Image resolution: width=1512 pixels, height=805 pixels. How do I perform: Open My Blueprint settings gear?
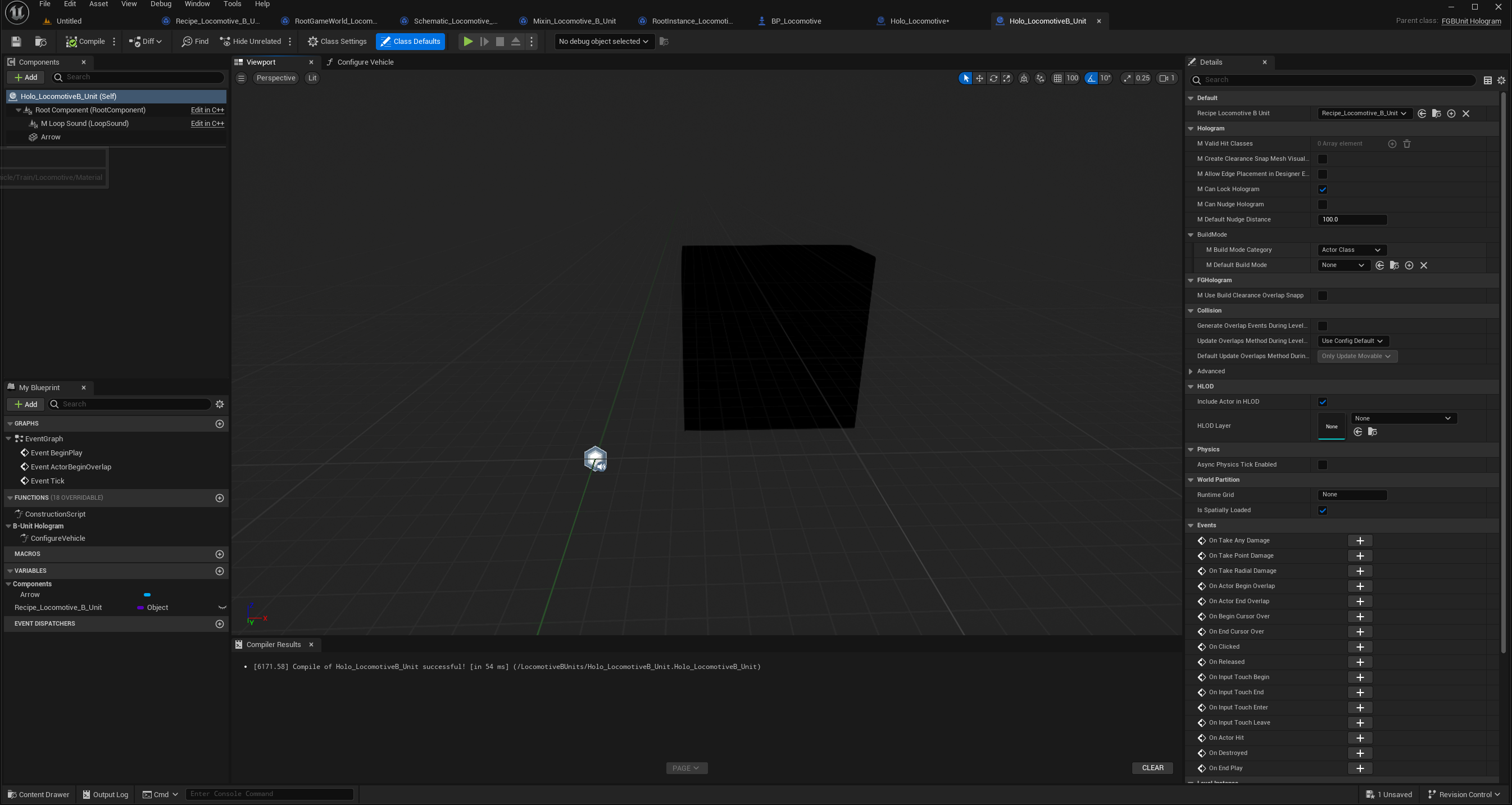click(x=220, y=404)
